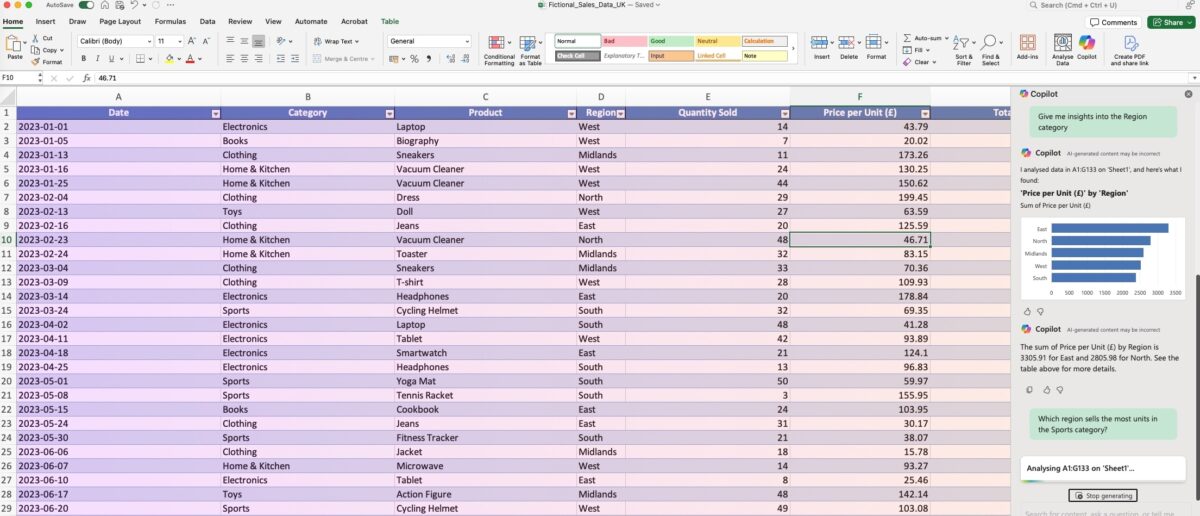Open the Copilot pane from the ribbon
This screenshot has height=516, width=1200.
point(1087,46)
